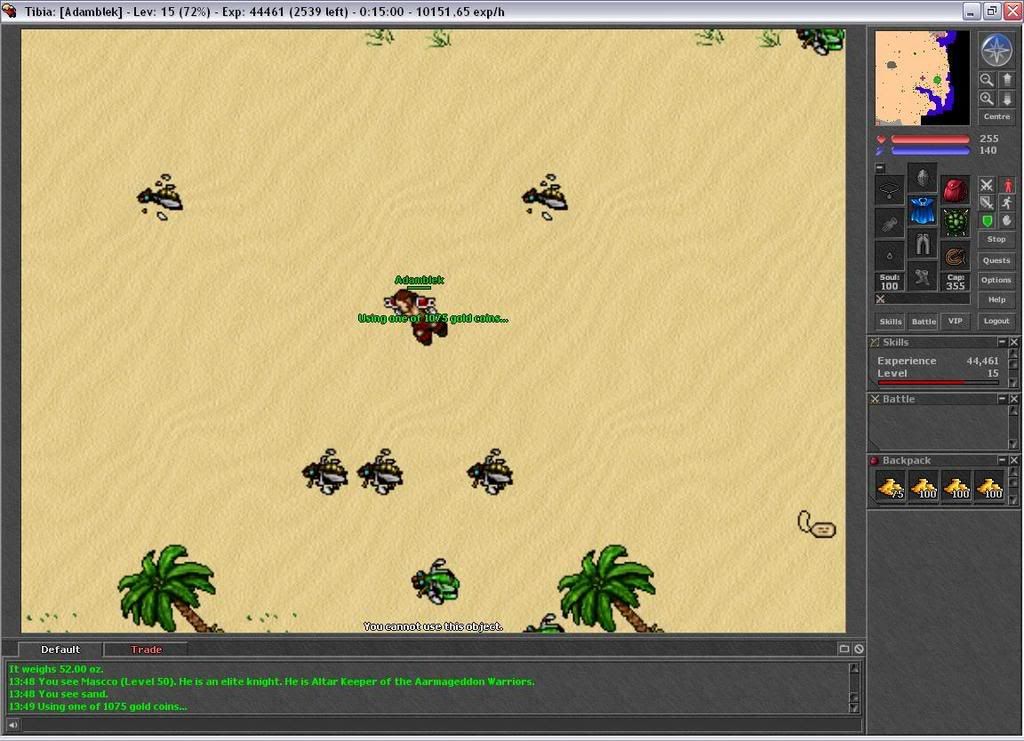Set chase opponent mode
The height and width of the screenshot is (741, 1024).
(x=1007, y=203)
